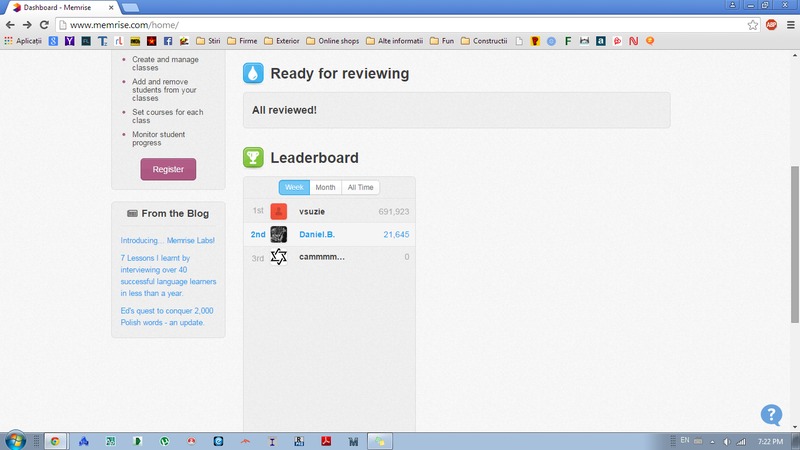Screen dimensions: 800x450
Task: Click the EN language indicator
Action: point(685,440)
